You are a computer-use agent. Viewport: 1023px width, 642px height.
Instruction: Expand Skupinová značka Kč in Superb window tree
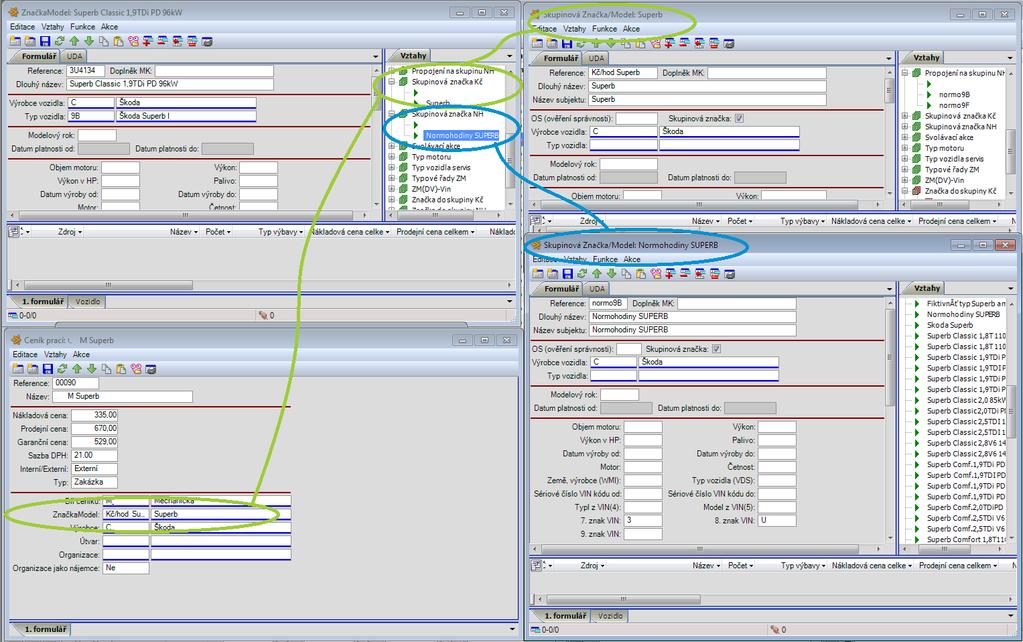pos(905,115)
